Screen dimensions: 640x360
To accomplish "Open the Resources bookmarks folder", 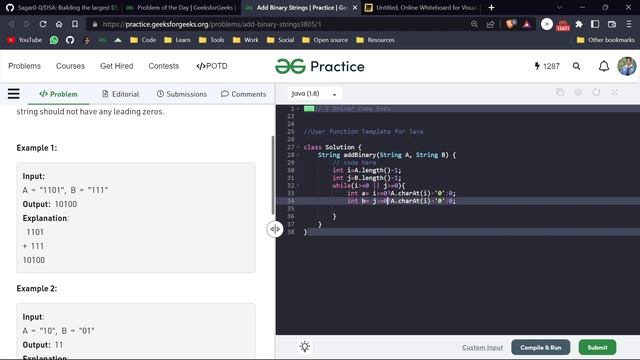I will [x=375, y=40].
